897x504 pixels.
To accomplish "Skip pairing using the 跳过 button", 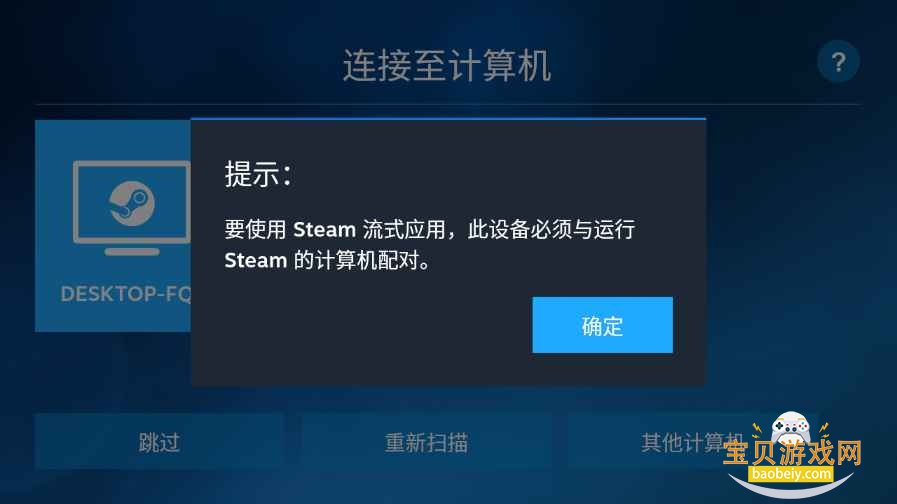I will pos(159,442).
